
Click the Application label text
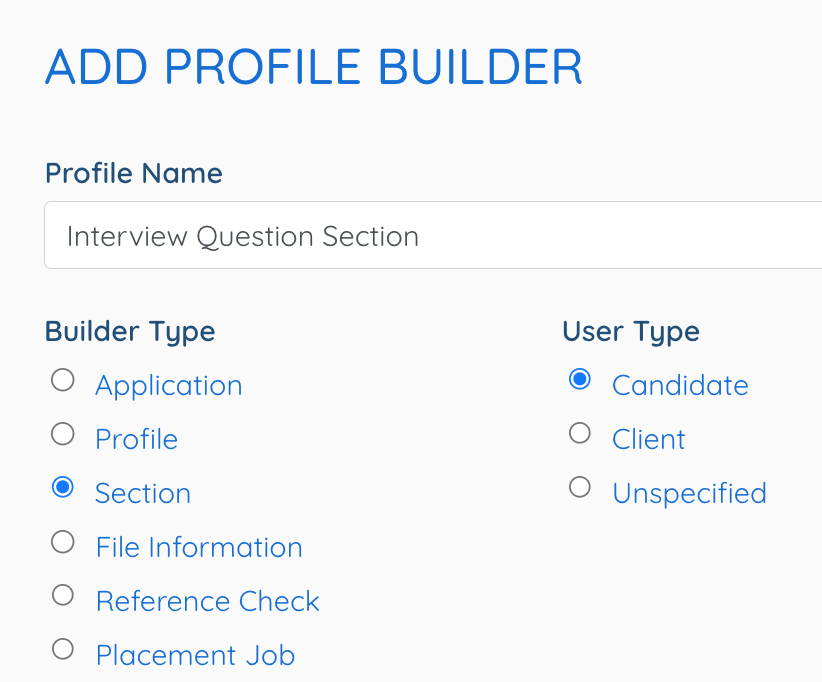tap(168, 385)
